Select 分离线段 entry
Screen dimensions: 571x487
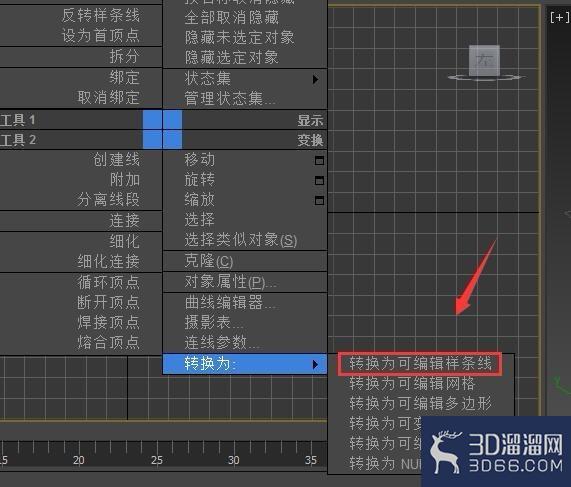click(x=109, y=200)
